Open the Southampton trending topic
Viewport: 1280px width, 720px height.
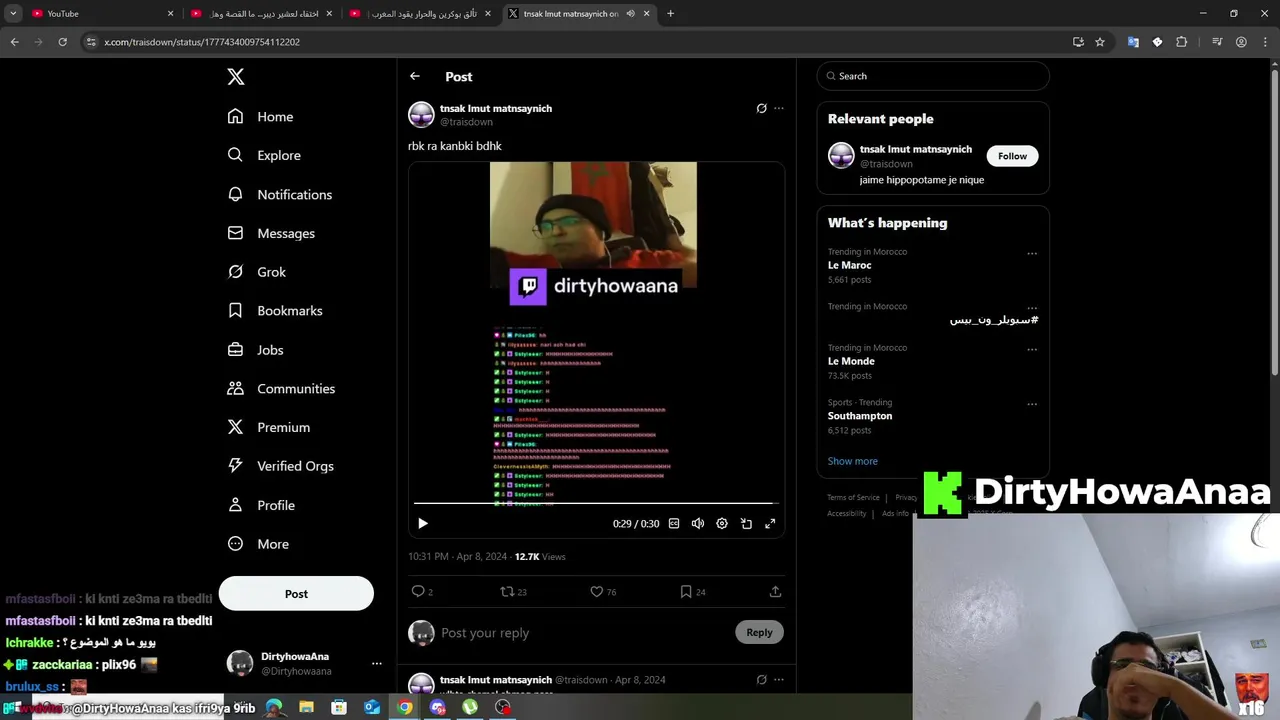click(x=860, y=416)
